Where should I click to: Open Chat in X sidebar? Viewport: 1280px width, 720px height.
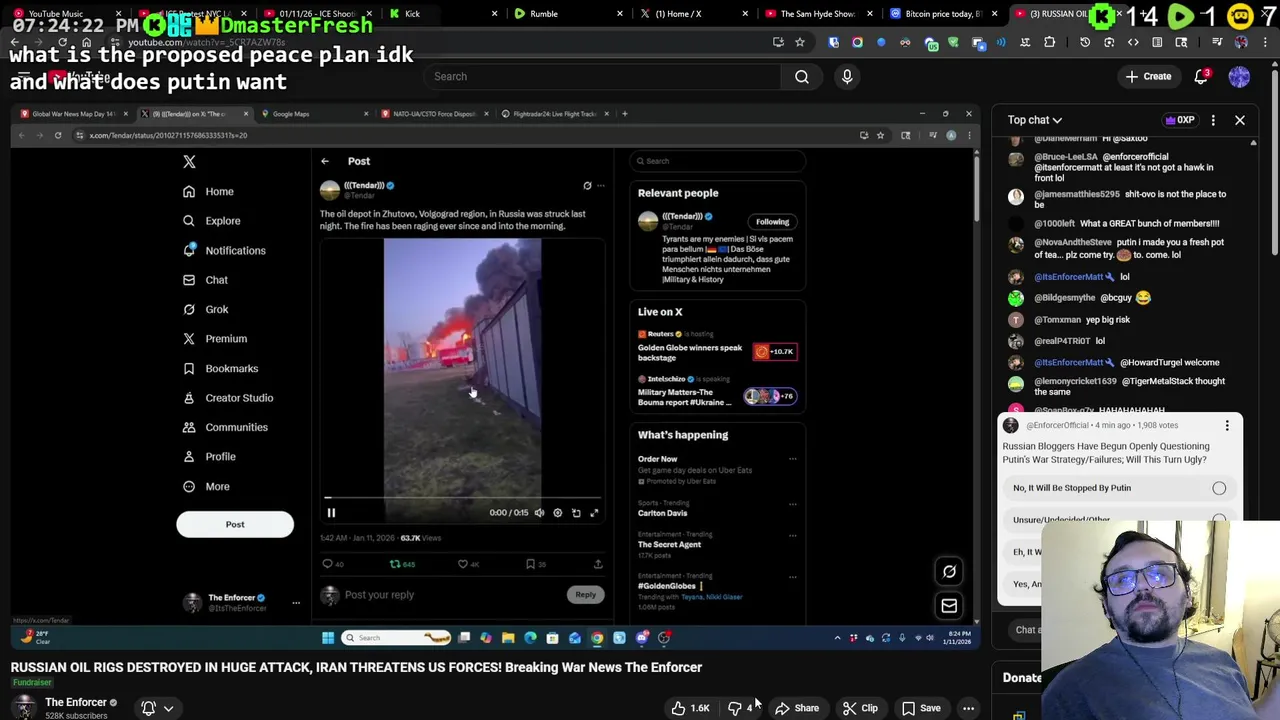205,280
